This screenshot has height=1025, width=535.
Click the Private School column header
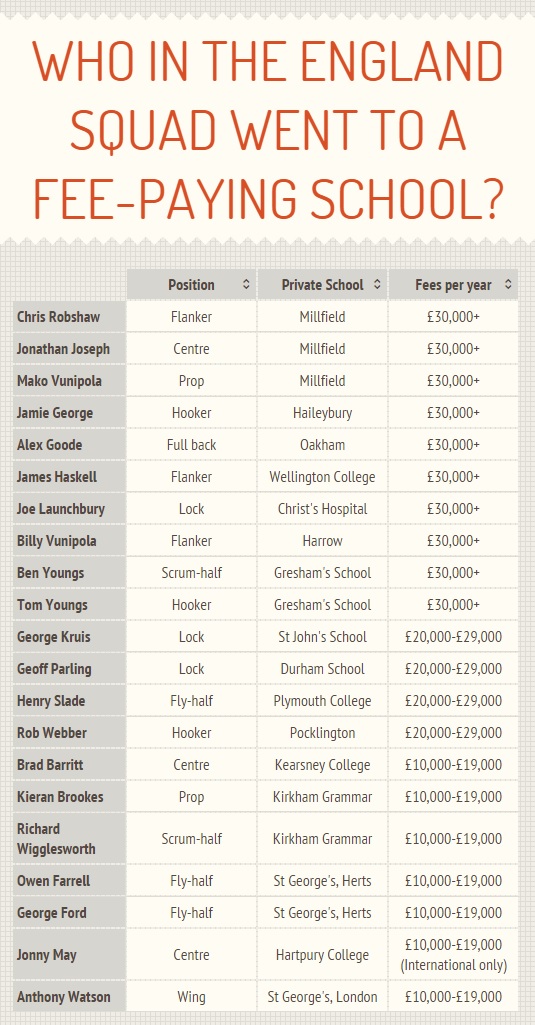[x=322, y=284]
